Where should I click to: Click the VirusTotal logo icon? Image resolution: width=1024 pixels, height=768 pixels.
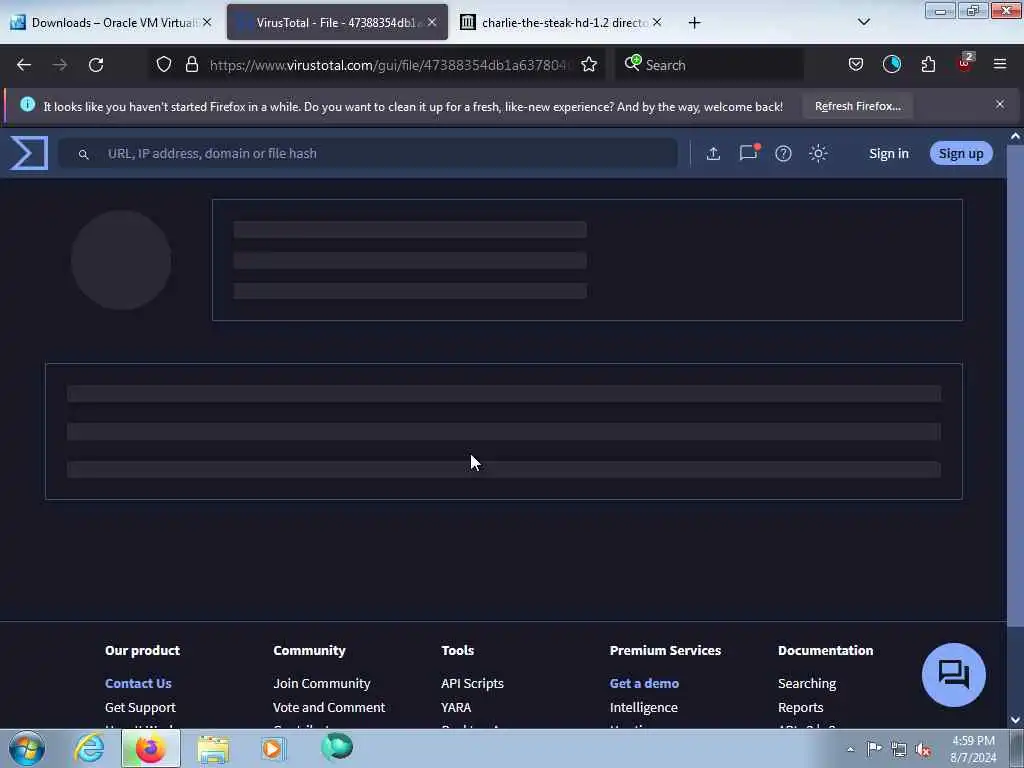click(x=29, y=153)
